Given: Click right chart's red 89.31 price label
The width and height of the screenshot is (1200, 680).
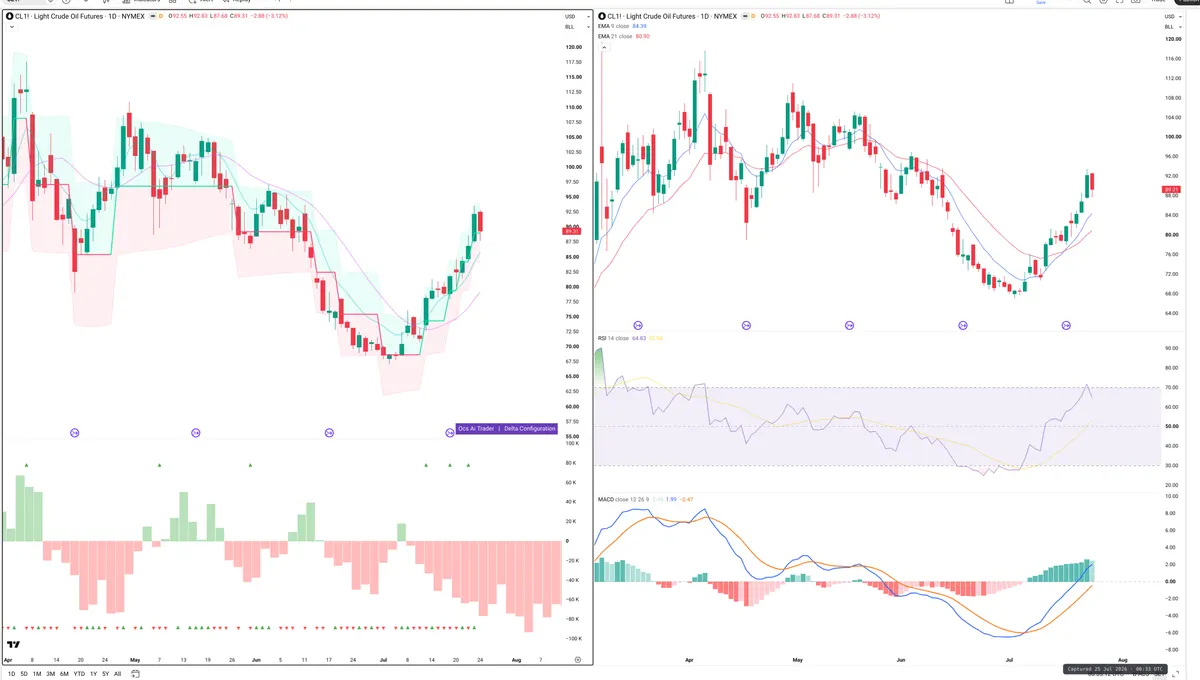Looking at the screenshot, I should (1171, 190).
